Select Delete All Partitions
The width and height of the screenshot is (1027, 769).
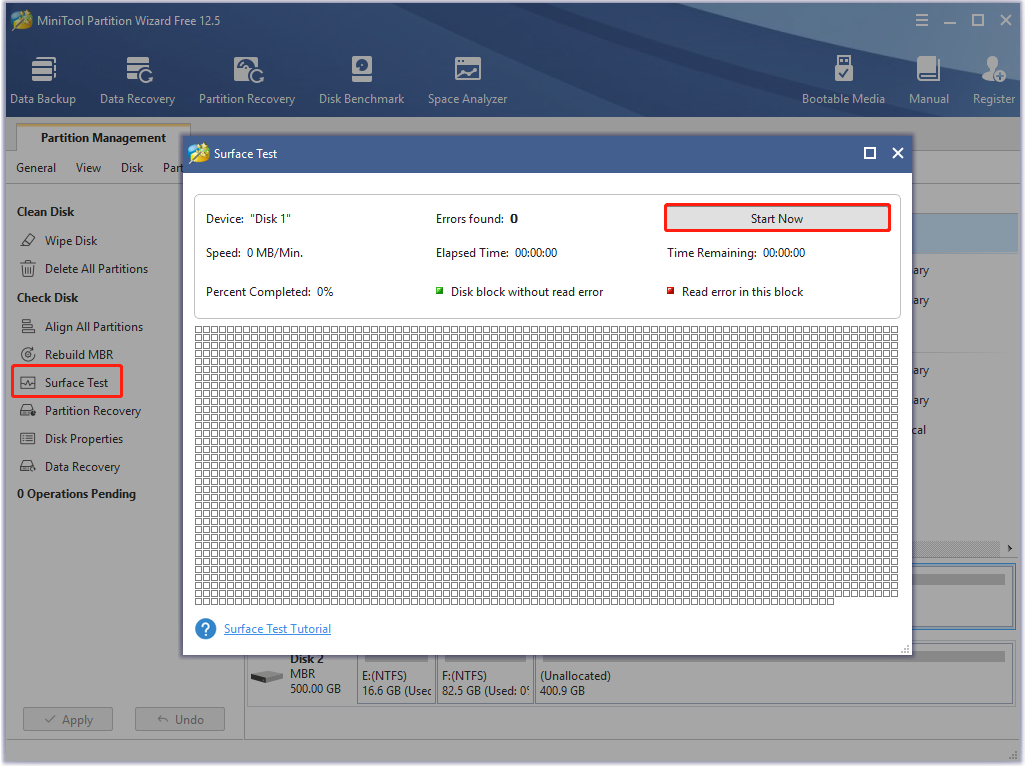(96, 269)
